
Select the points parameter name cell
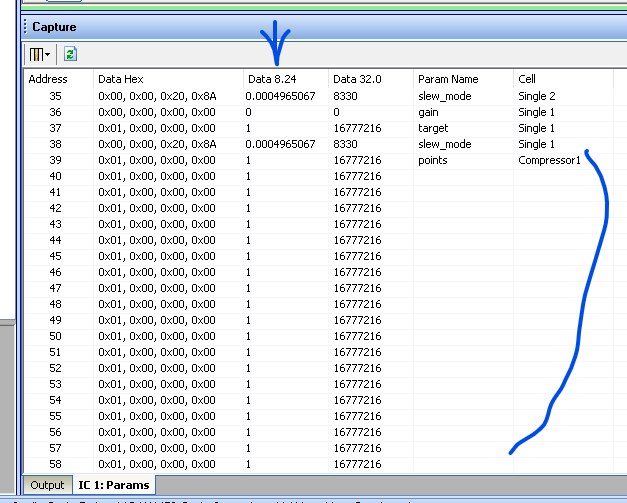click(433, 160)
